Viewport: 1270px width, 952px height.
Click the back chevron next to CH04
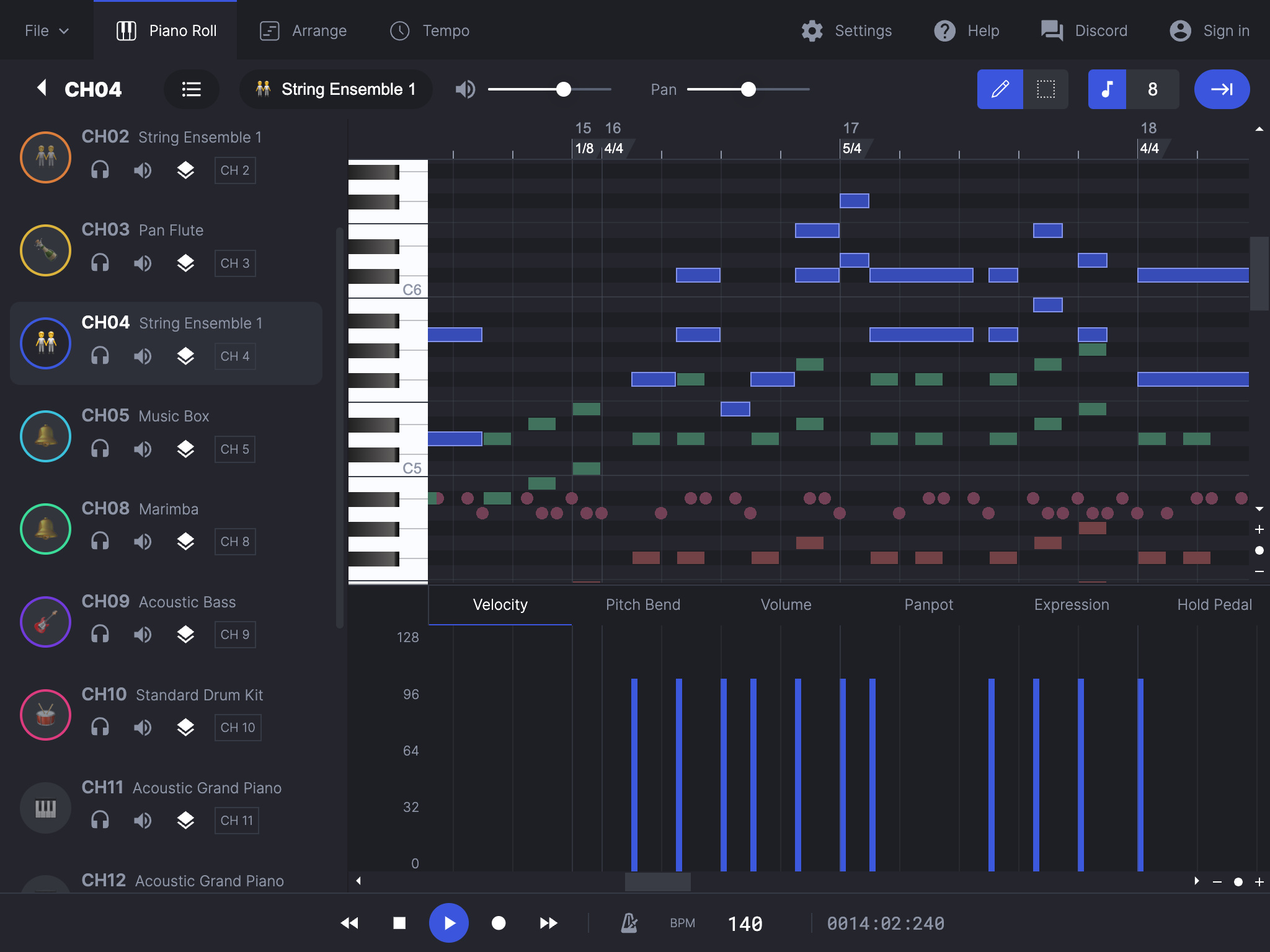point(42,89)
